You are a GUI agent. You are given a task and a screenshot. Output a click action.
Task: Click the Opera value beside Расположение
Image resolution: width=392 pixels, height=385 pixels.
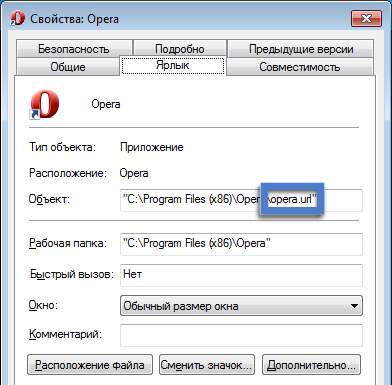point(134,173)
